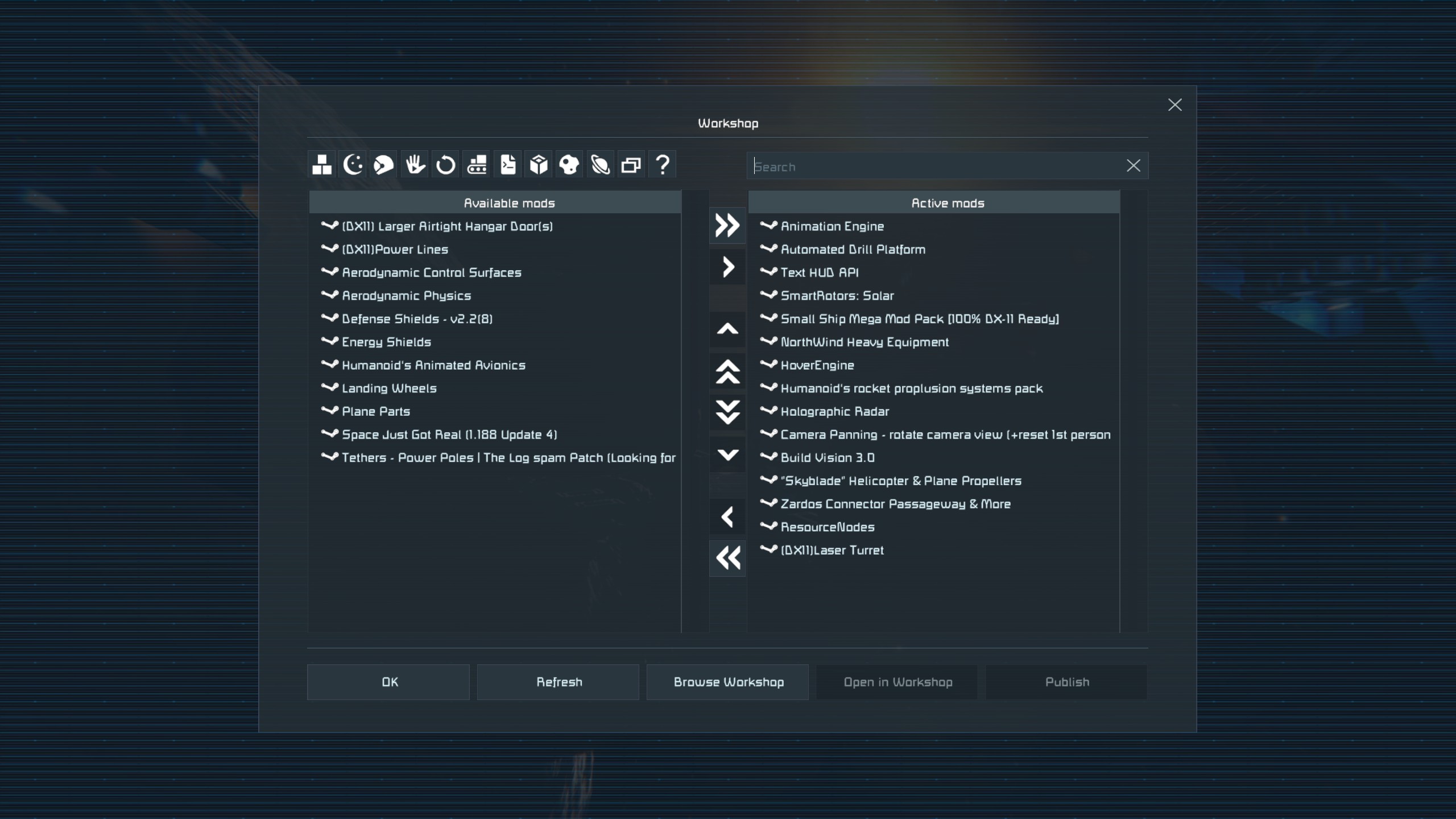
Task: Toggle the character helmet filter icon
Action: (x=384, y=165)
